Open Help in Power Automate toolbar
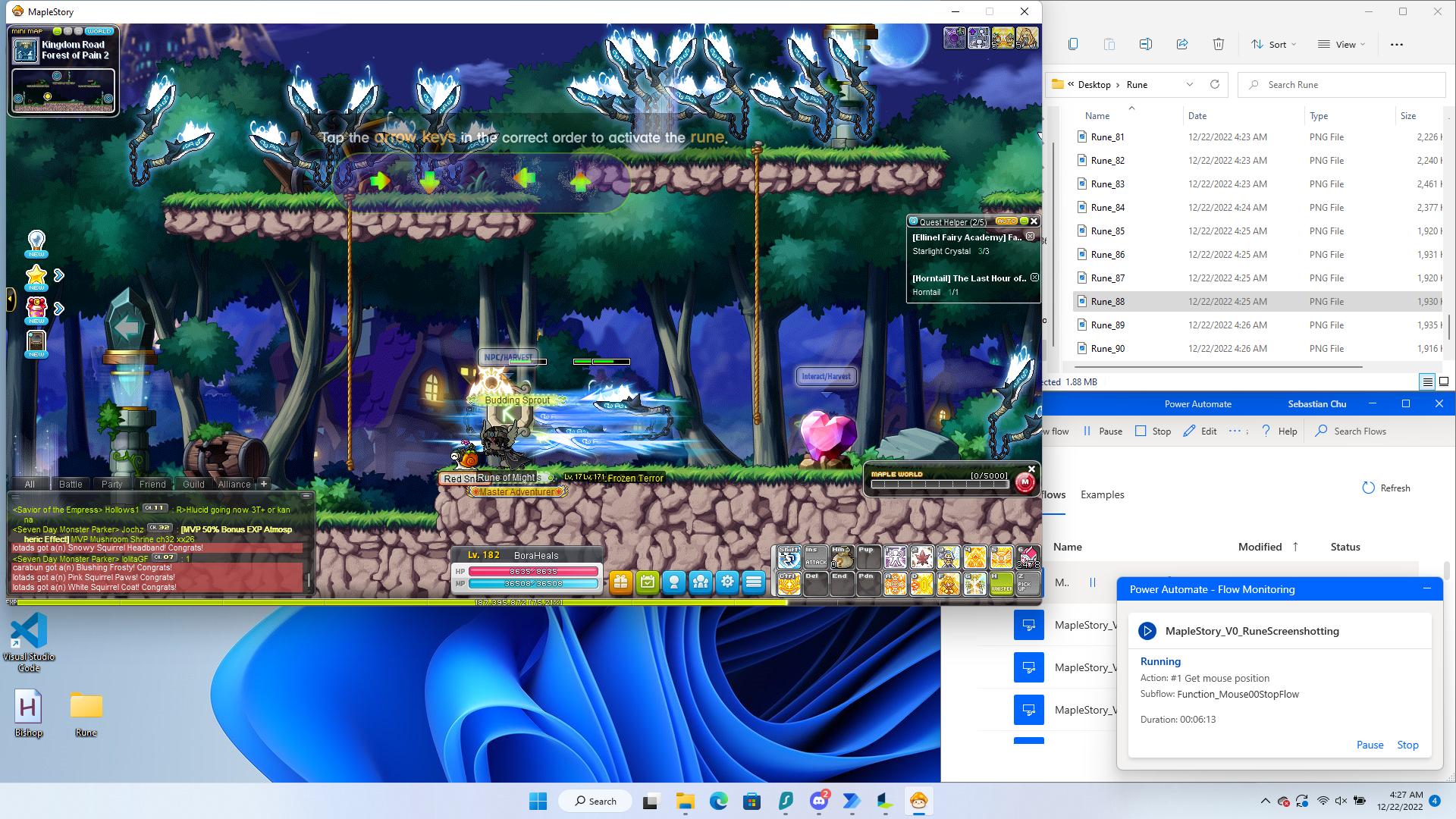The image size is (1456, 819). 1279,431
